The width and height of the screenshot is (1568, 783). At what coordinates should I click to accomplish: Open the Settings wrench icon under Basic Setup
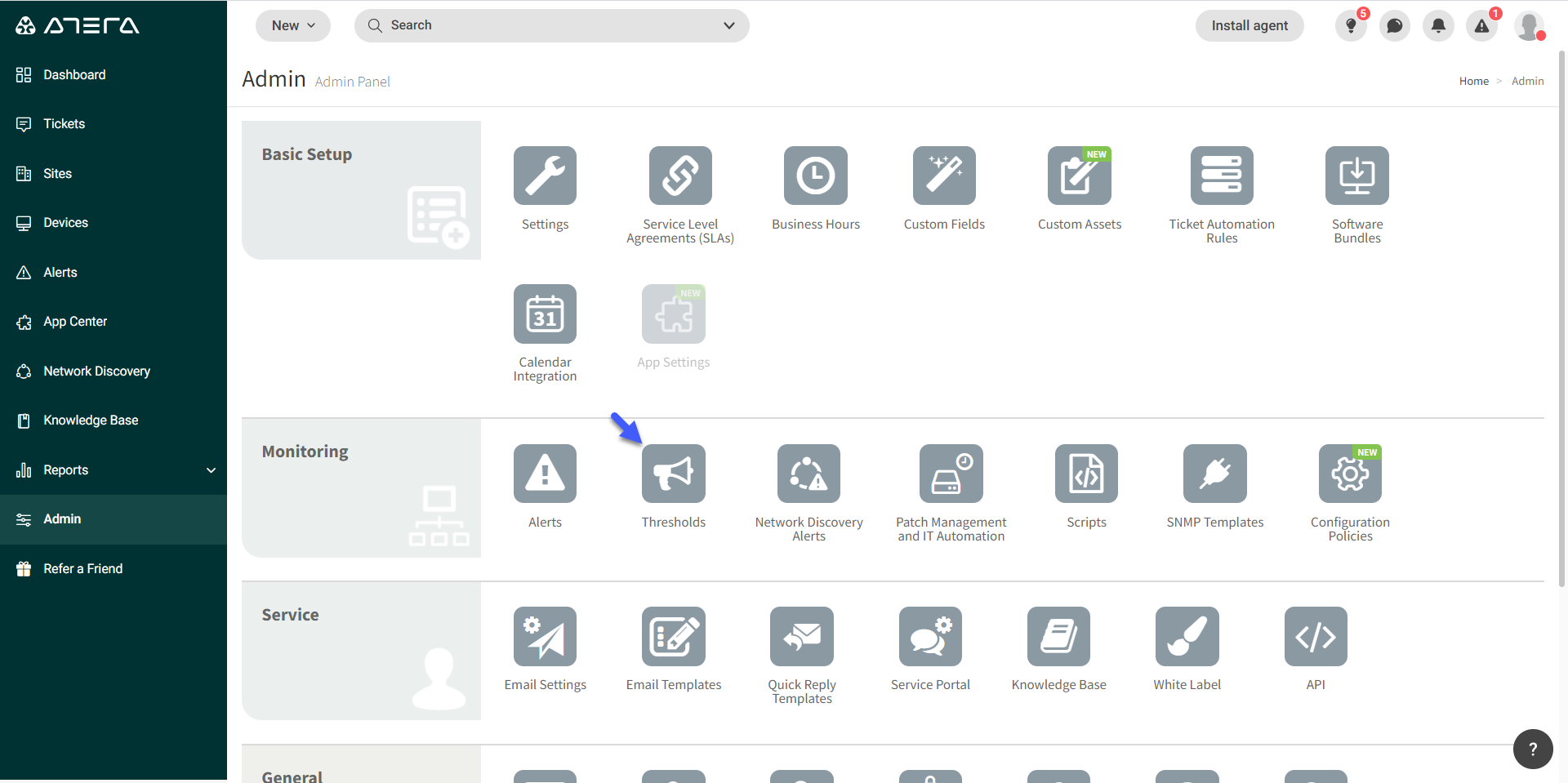coord(545,175)
